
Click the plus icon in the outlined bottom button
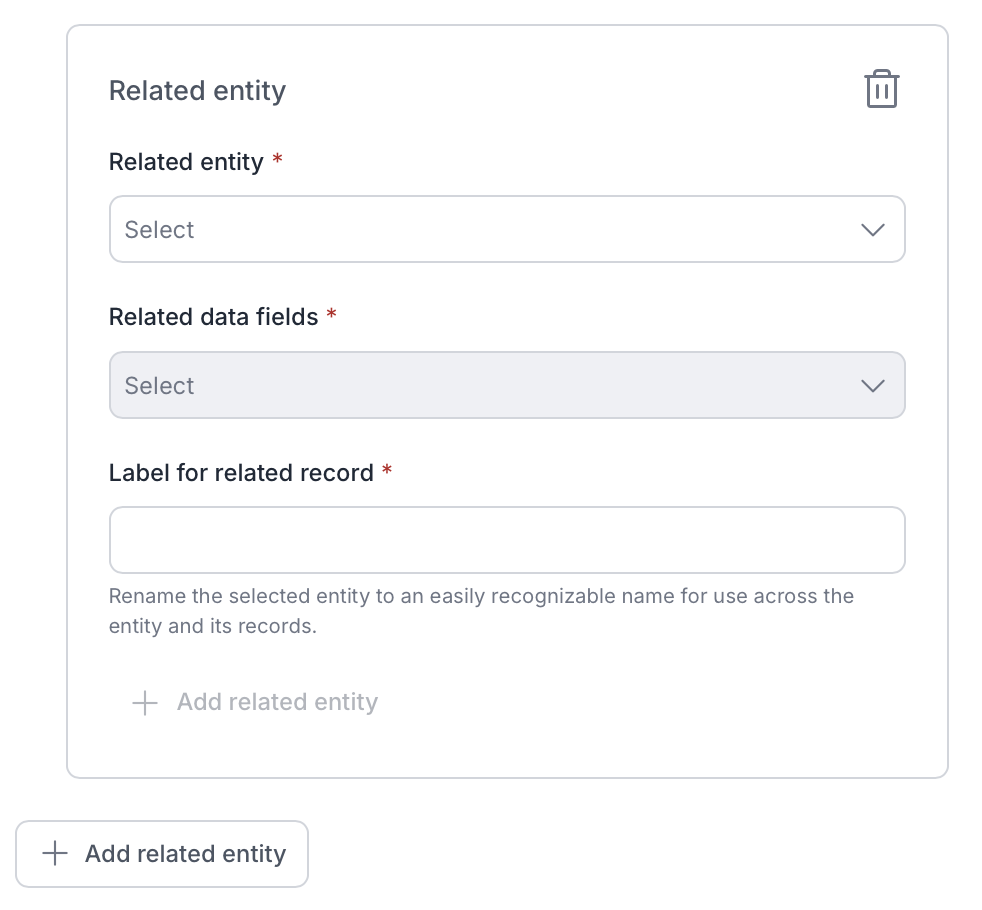pyautogui.click(x=55, y=854)
